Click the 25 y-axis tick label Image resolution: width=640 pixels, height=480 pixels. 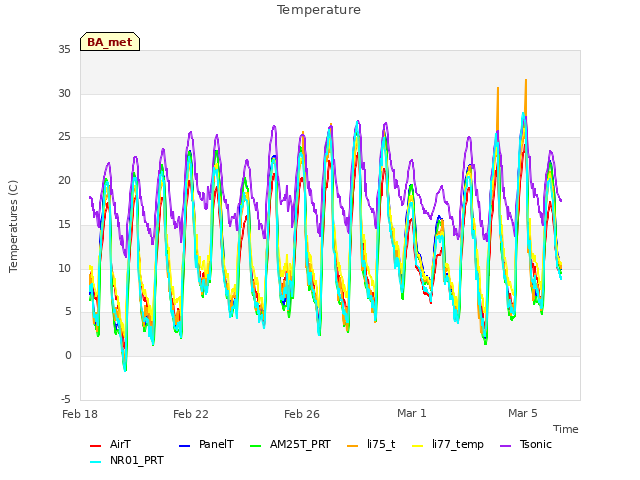[x=64, y=137]
